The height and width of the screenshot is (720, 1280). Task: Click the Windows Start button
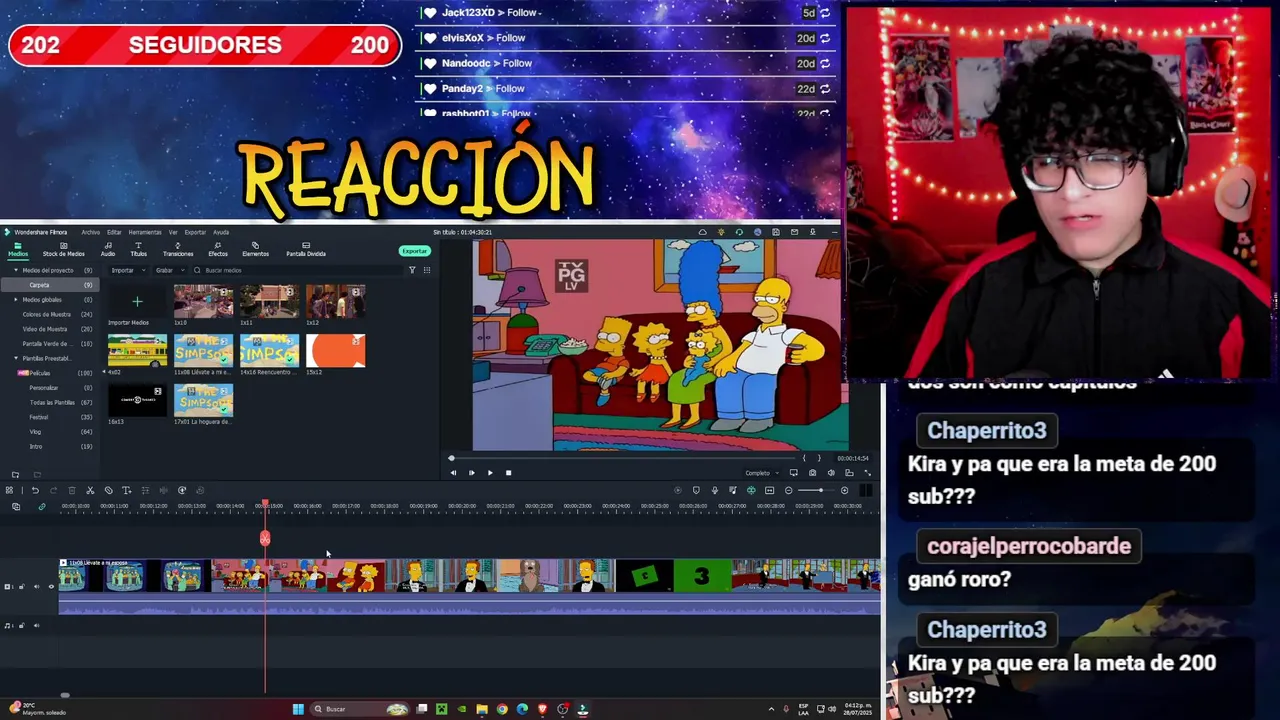pyautogui.click(x=297, y=709)
